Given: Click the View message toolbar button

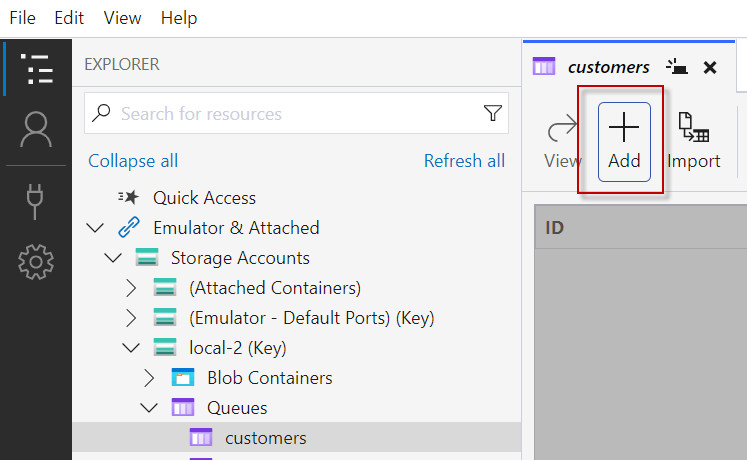Looking at the screenshot, I should pos(563,141).
